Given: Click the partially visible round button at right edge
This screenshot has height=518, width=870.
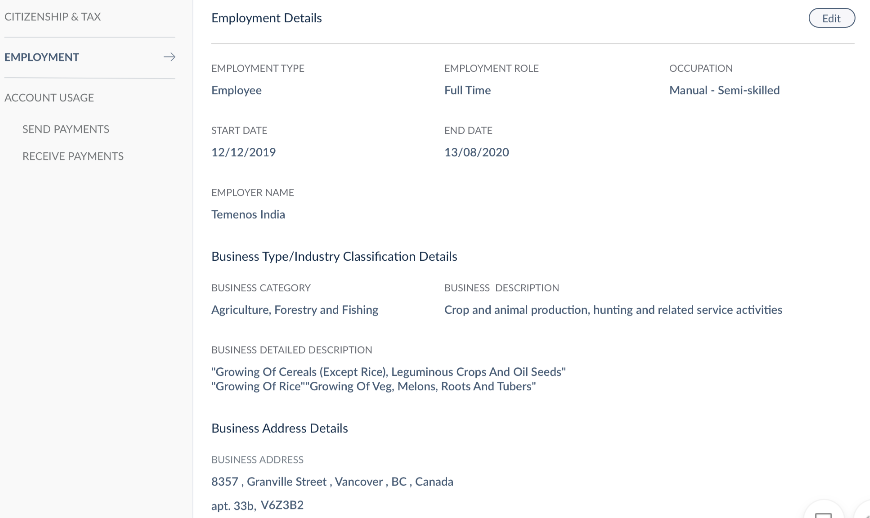Looking at the screenshot, I should [x=864, y=512].
